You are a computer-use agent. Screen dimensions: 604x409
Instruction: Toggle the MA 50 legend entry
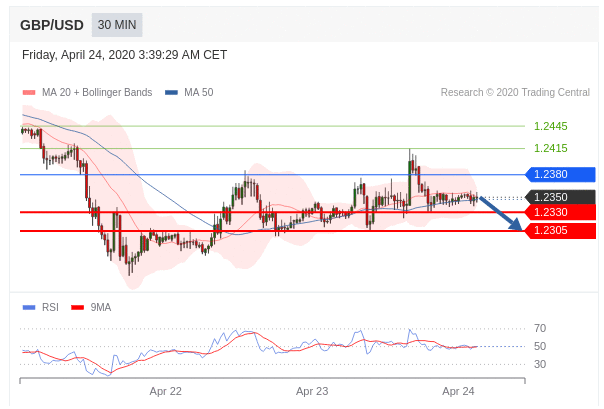click(189, 92)
